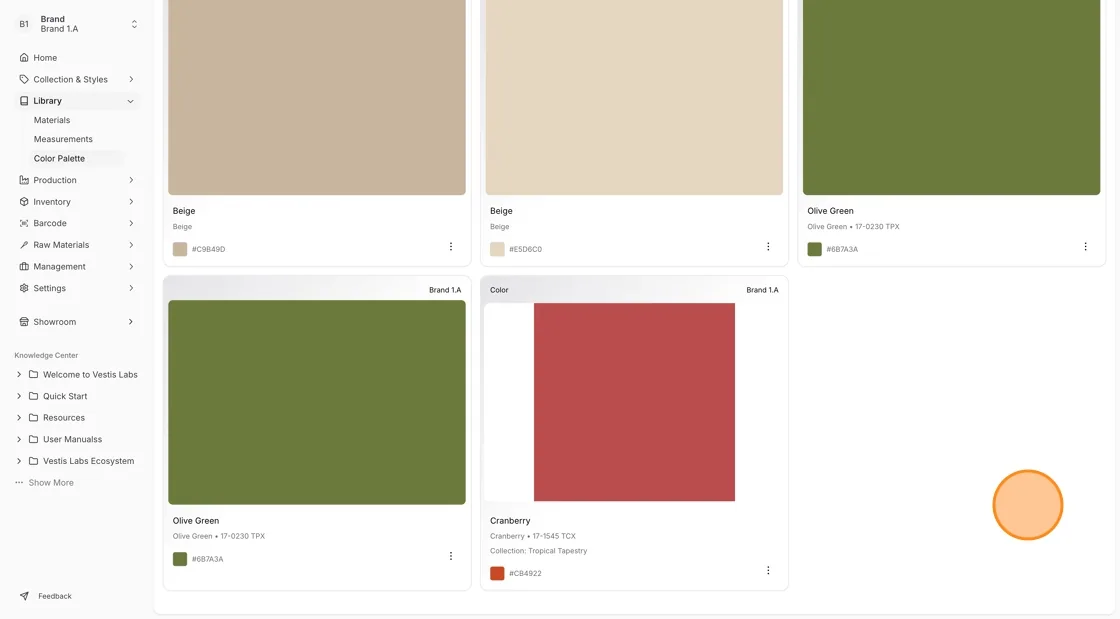
Task: Click the Library book icon
Action: point(24,101)
